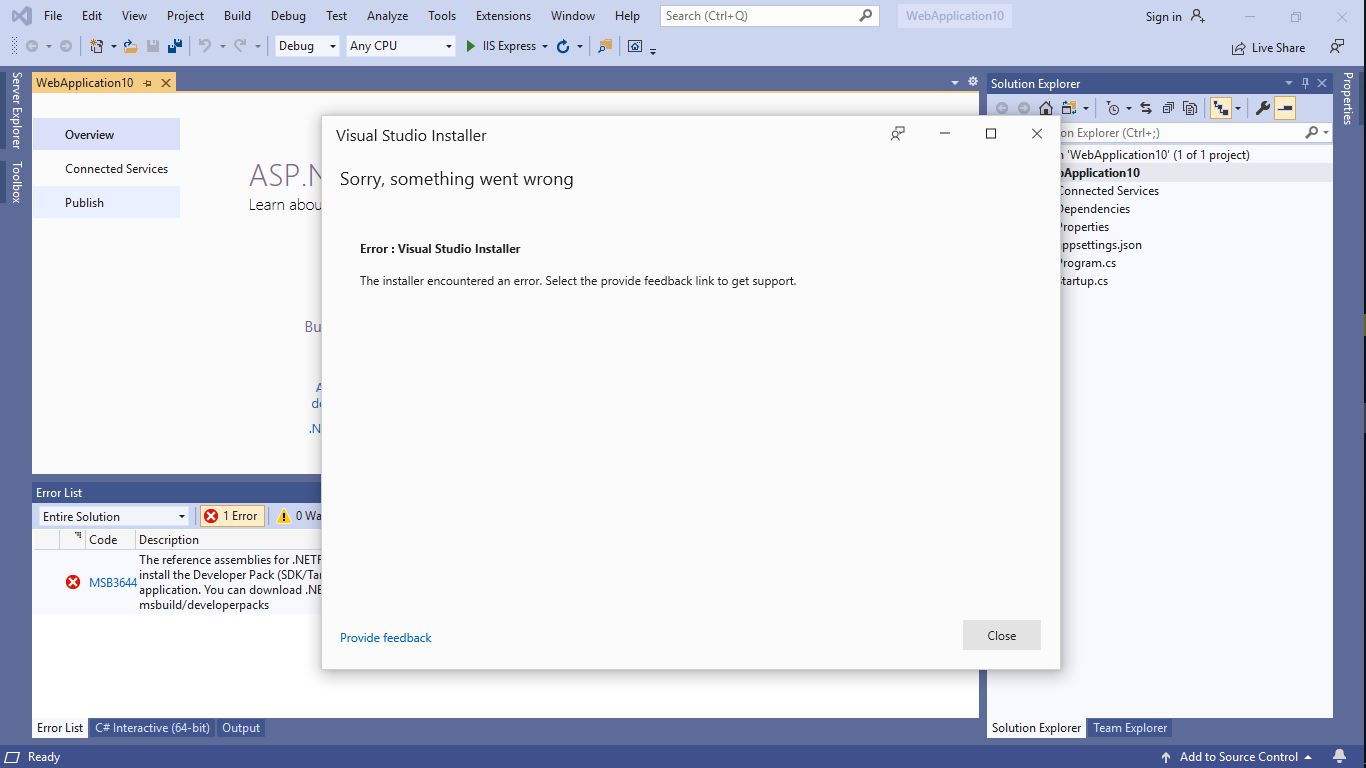The height and width of the screenshot is (768, 1366).
Task: Select Startup.cs in Solution Explorer
Action: [1083, 281]
